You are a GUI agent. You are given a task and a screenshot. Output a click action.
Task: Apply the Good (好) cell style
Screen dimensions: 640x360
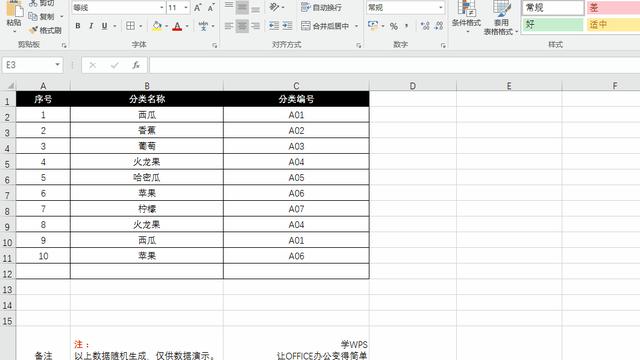[x=553, y=25]
